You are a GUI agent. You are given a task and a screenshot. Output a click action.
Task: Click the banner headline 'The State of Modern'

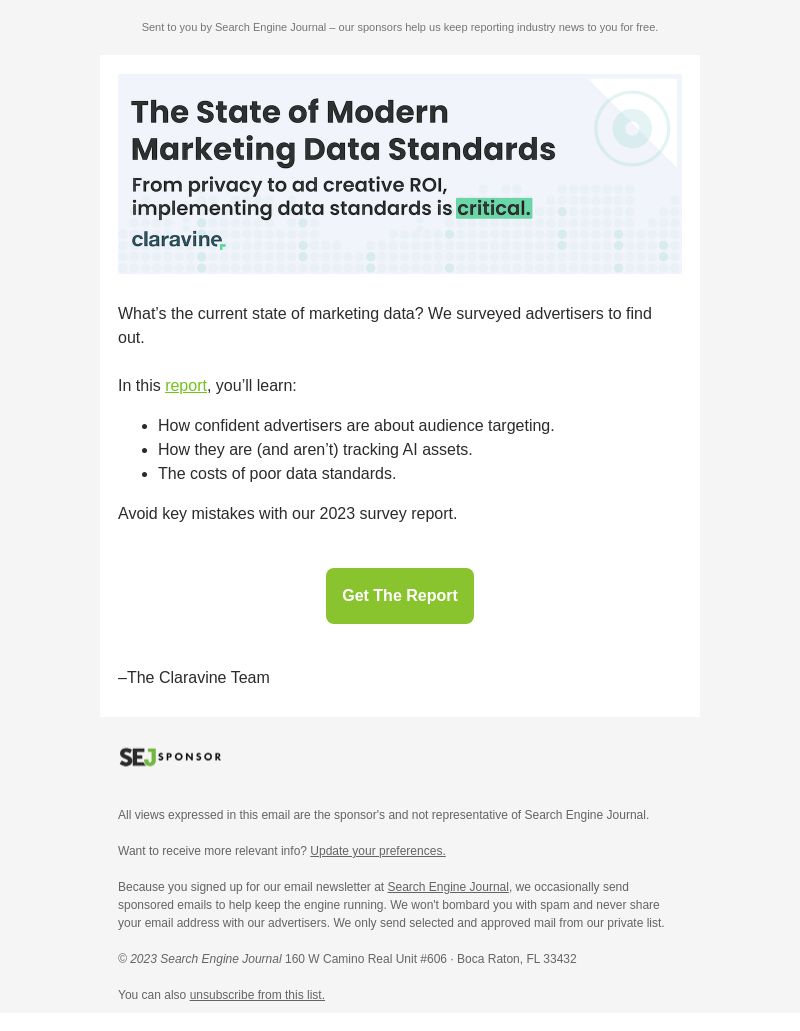(x=289, y=112)
